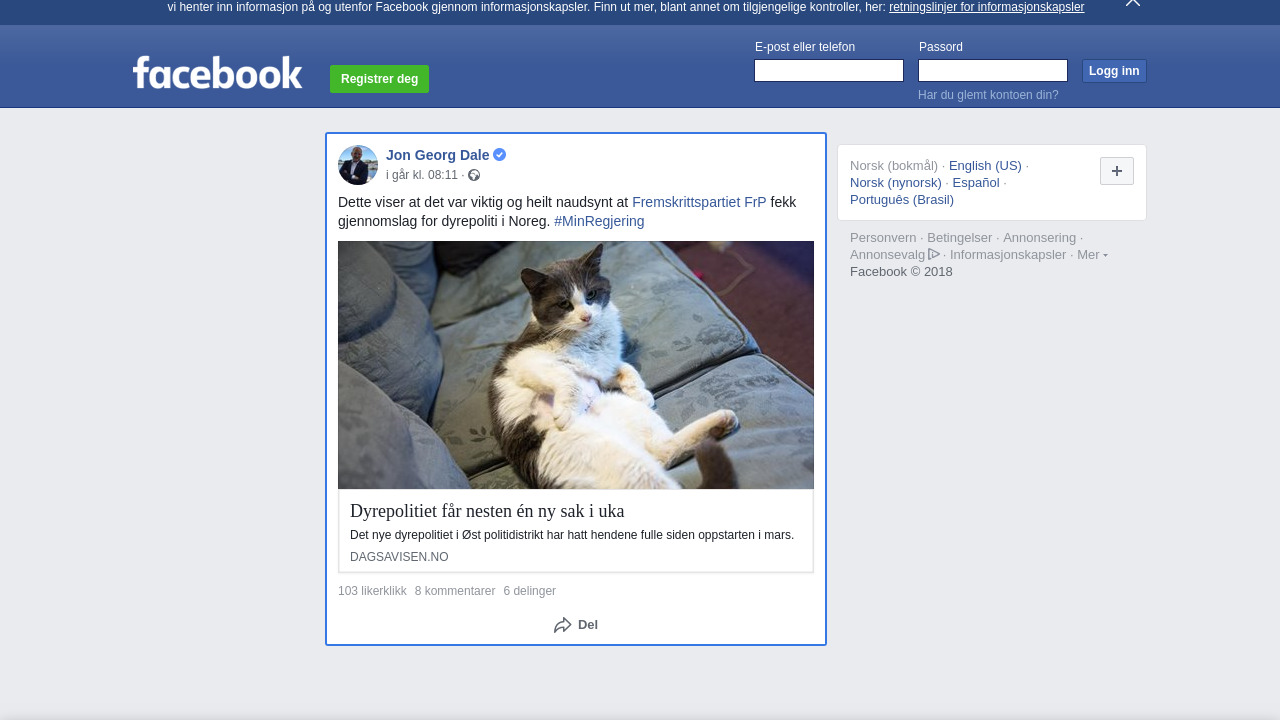Open retningslinjer for informasjonskapsler link
1280x720 pixels.
click(986, 7)
